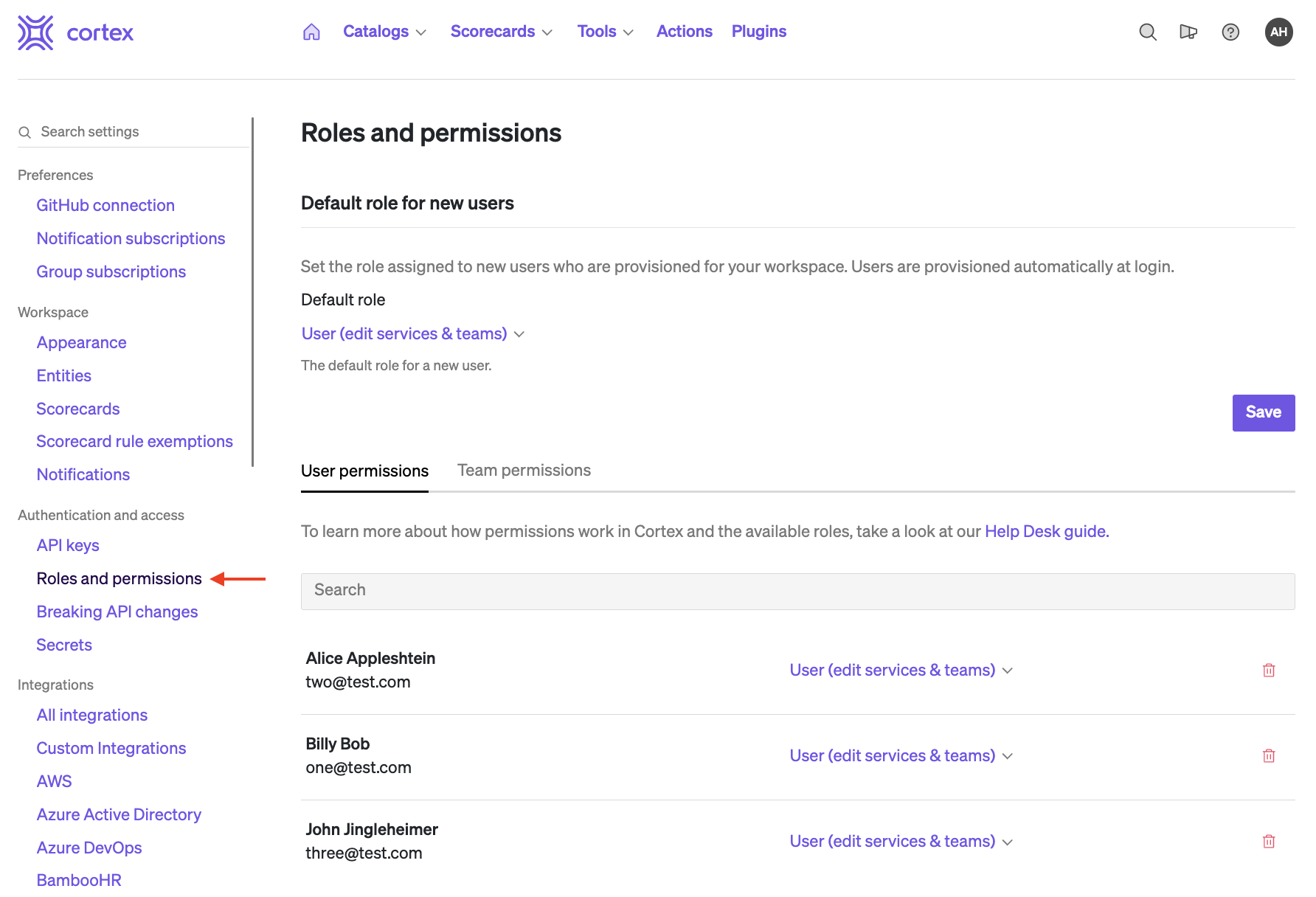Open GitHub connection settings

coord(105,205)
